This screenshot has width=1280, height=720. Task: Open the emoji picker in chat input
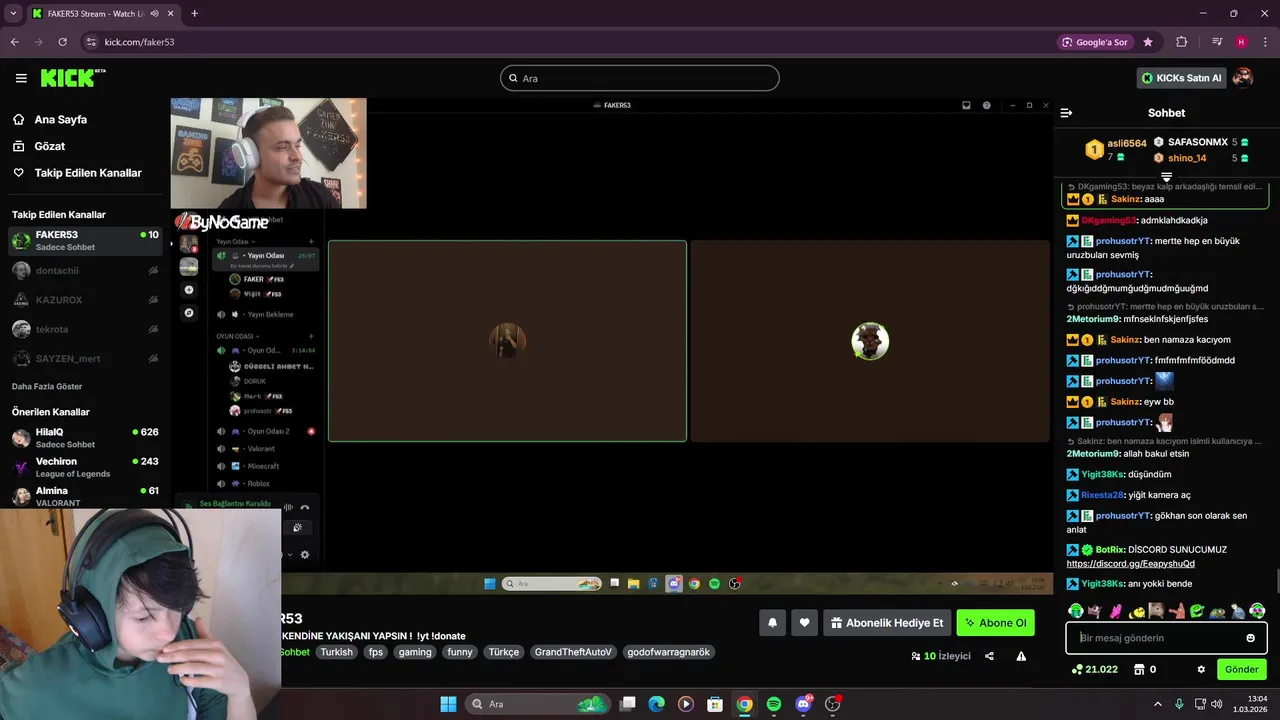[x=1250, y=638]
